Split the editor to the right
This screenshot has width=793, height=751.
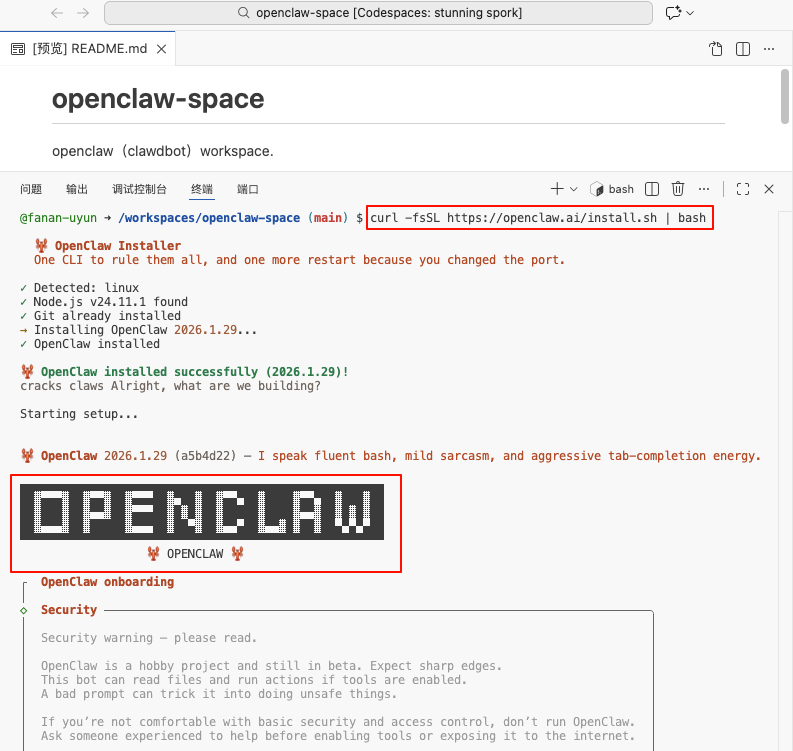[743, 49]
